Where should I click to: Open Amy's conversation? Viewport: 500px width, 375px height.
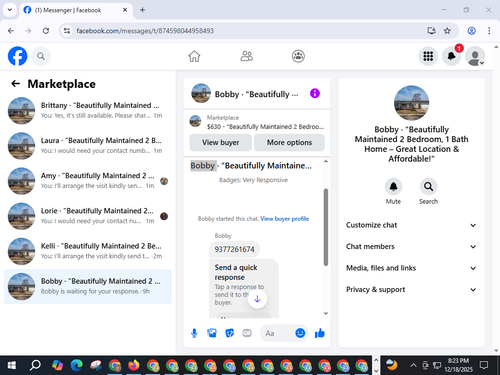coord(88,181)
